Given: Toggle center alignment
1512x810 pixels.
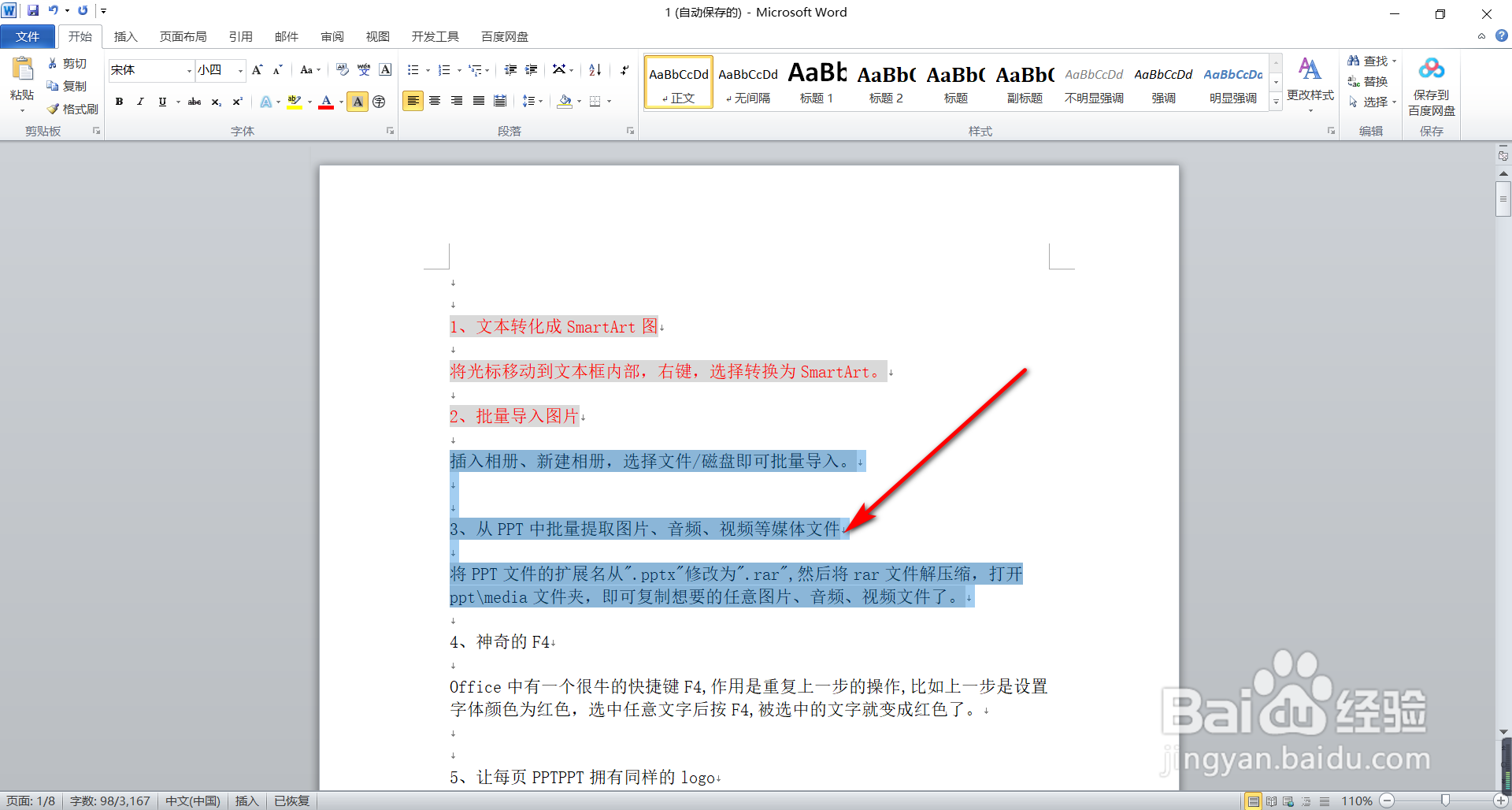Looking at the screenshot, I should tap(435, 101).
